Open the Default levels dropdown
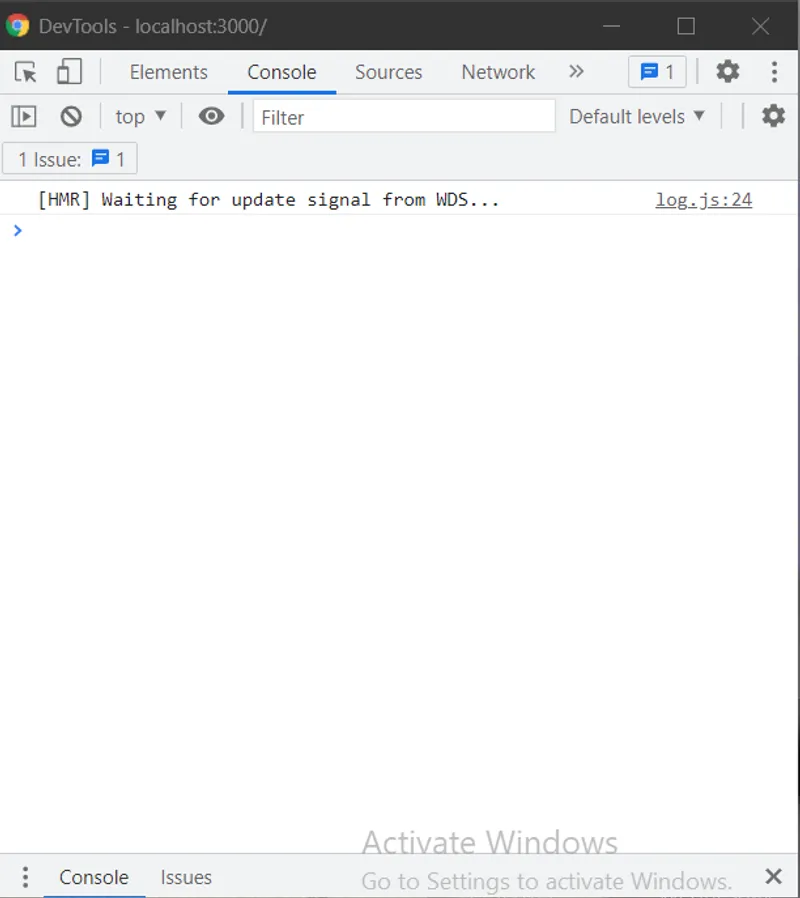 (x=636, y=116)
